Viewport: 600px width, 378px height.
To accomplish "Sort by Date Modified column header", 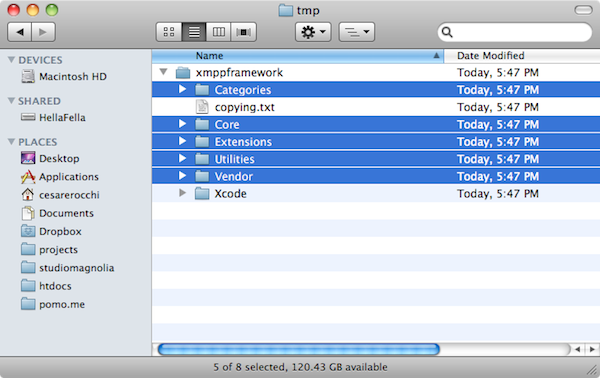I will pyautogui.click(x=522, y=56).
